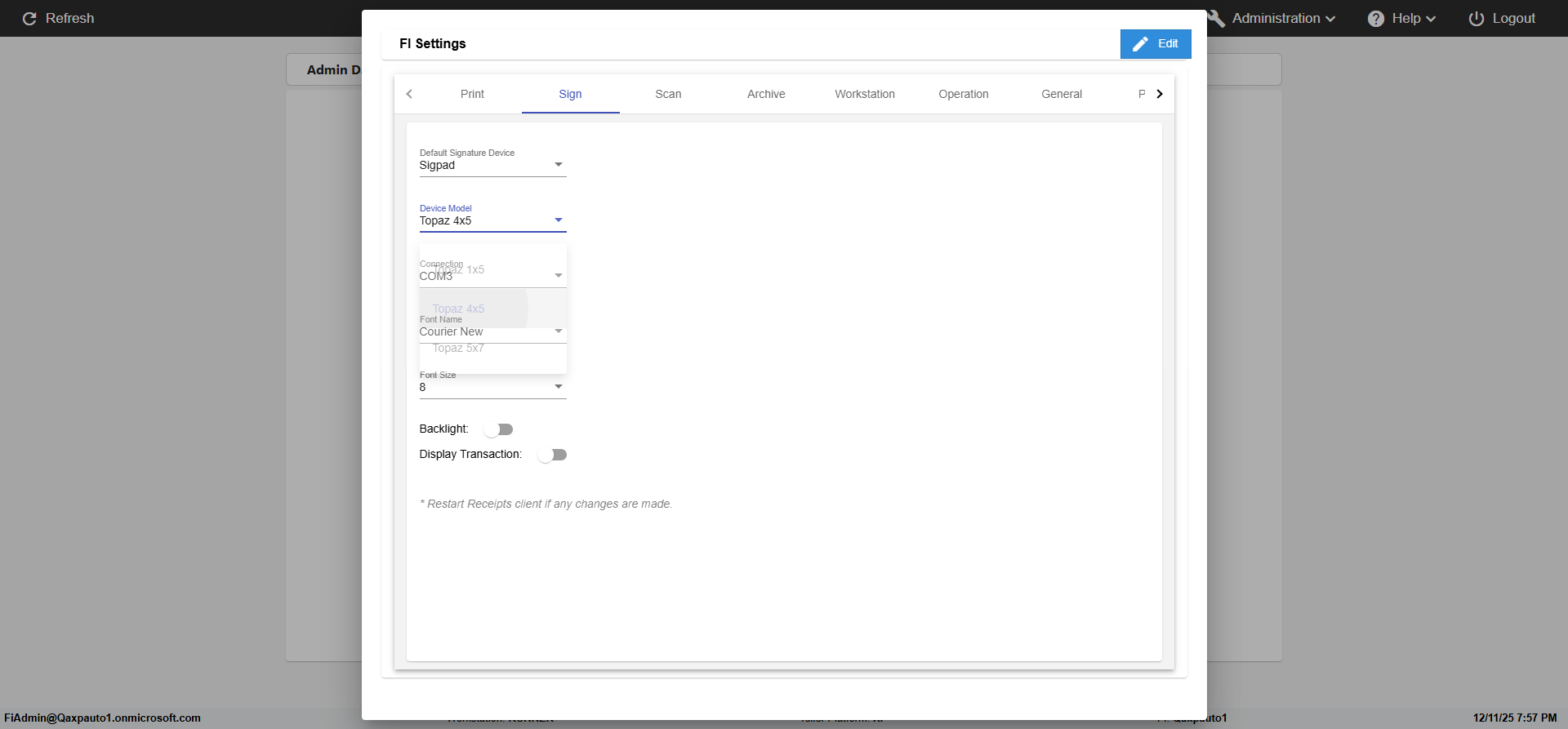Click the Logout power icon

(1477, 18)
